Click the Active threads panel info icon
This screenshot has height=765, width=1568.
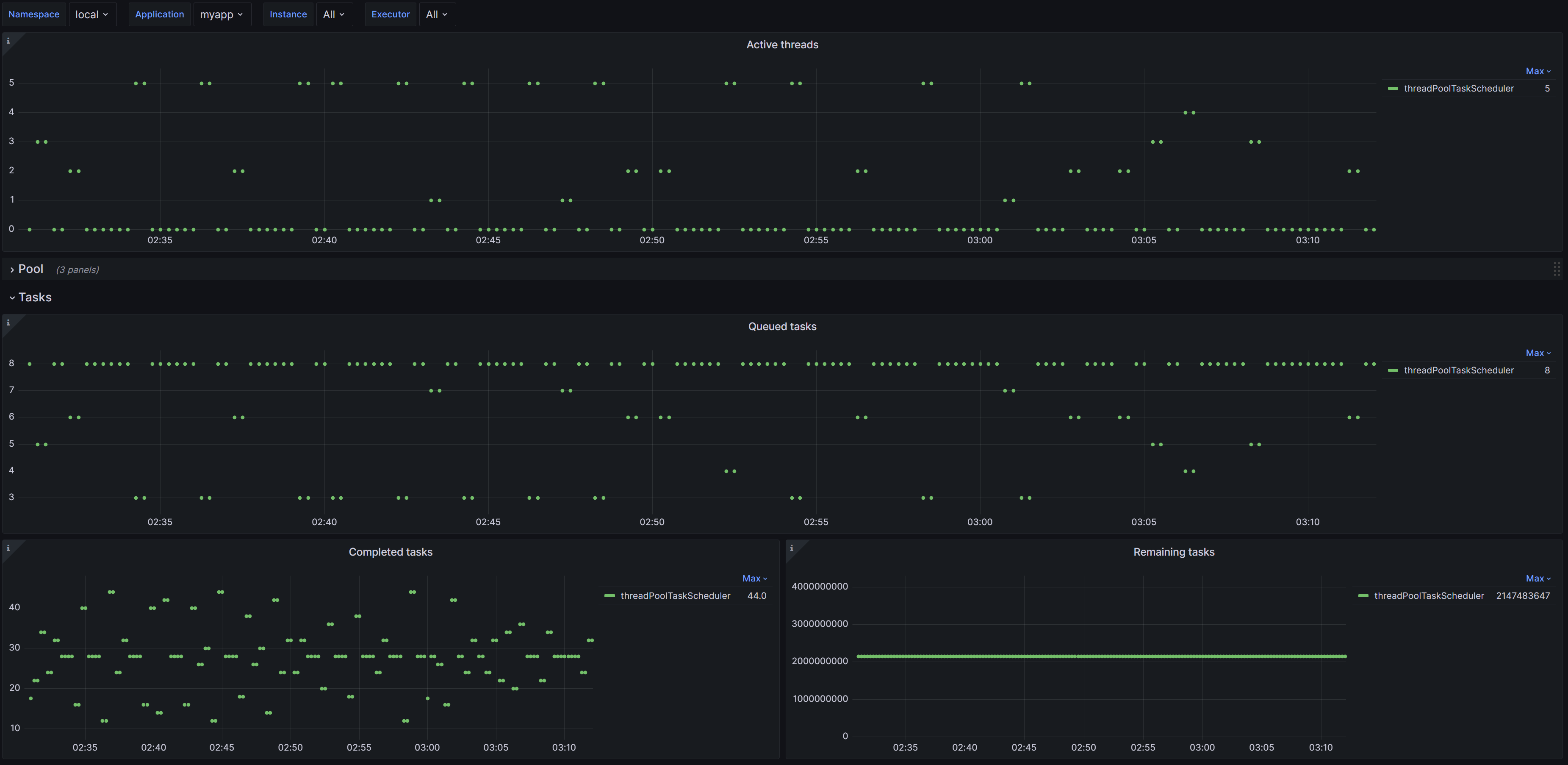[x=8, y=41]
